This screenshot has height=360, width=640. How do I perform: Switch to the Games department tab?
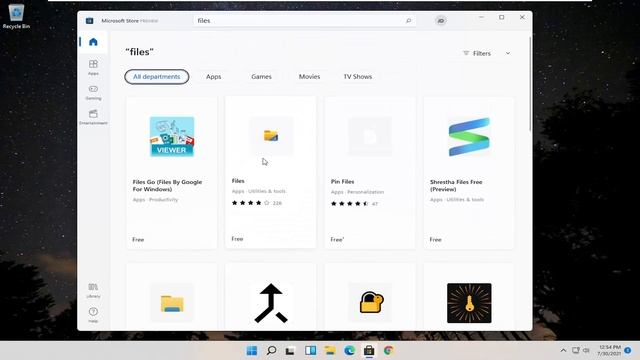coord(261,77)
